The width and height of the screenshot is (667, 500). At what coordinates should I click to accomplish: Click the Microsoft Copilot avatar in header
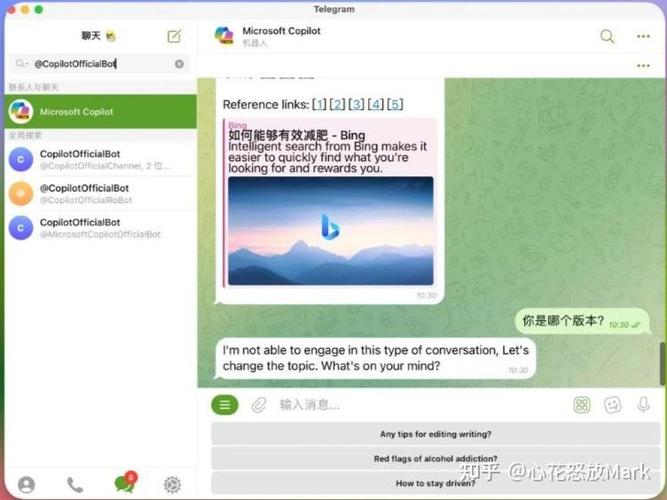click(x=224, y=35)
